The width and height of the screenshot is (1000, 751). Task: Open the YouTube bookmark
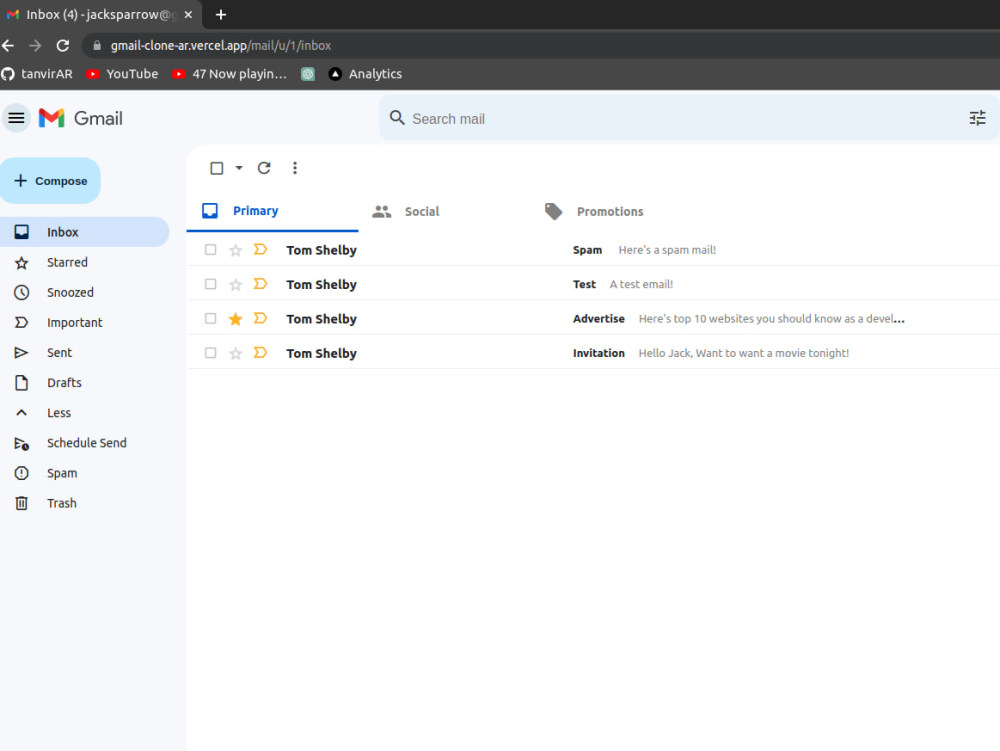122,74
